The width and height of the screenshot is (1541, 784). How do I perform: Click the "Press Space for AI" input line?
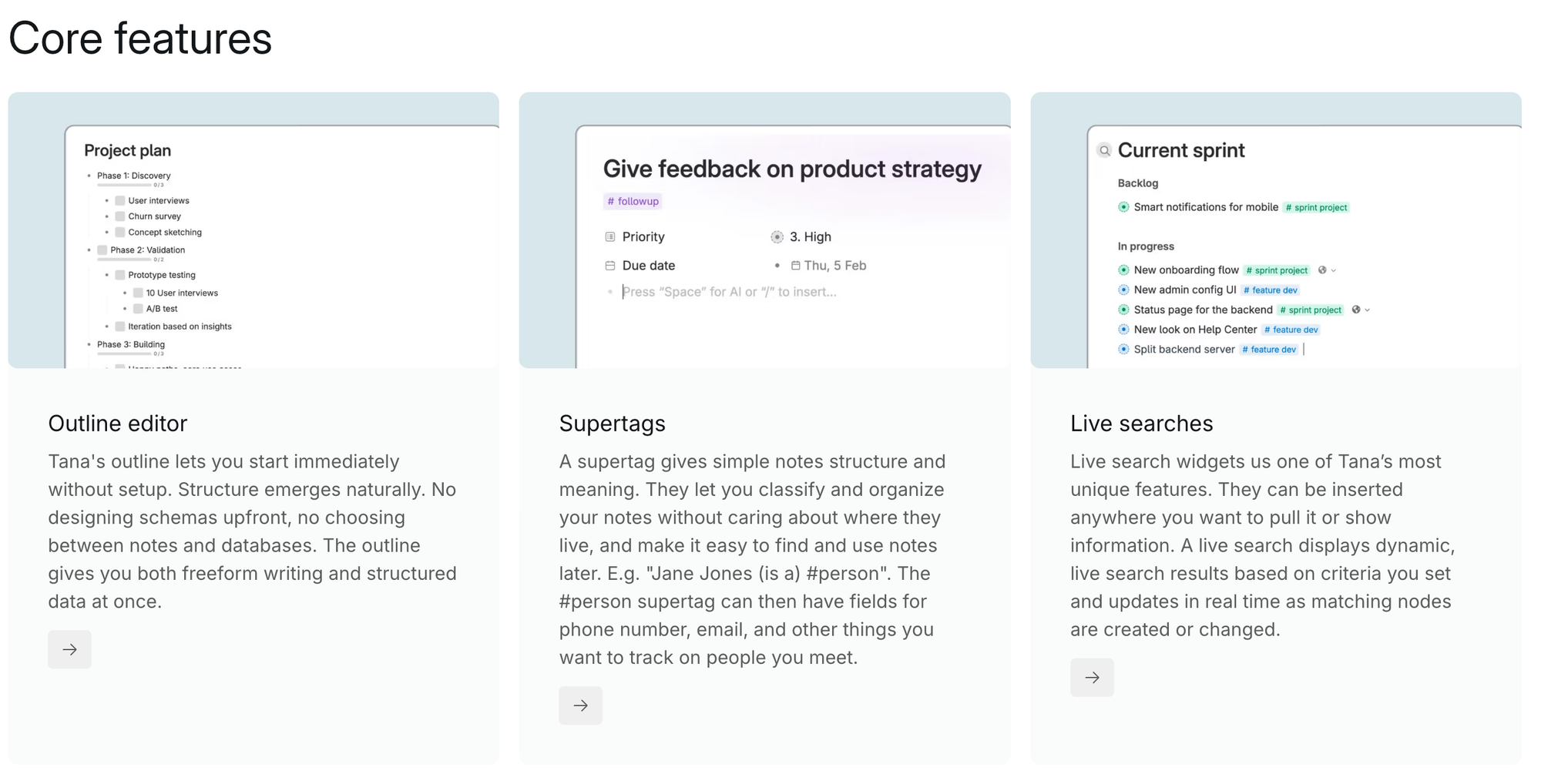pyautogui.click(x=729, y=292)
